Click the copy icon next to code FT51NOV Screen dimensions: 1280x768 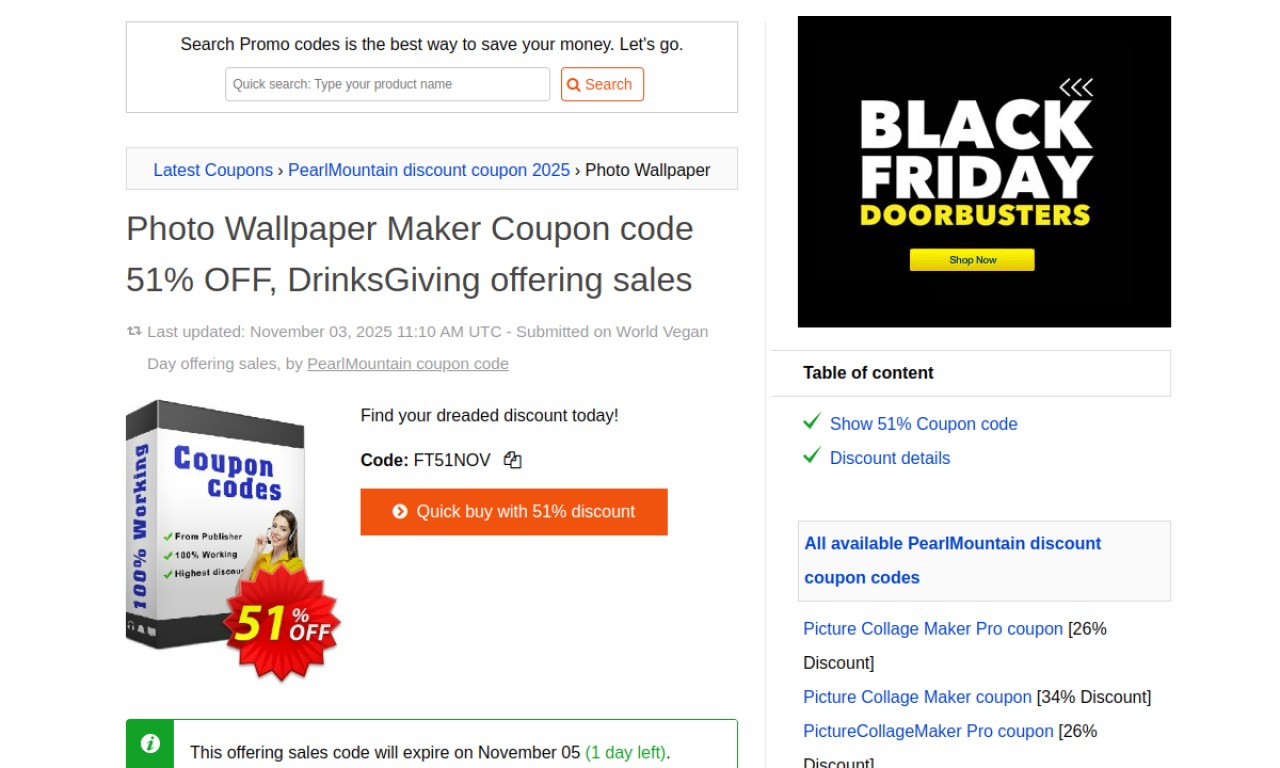pos(513,460)
